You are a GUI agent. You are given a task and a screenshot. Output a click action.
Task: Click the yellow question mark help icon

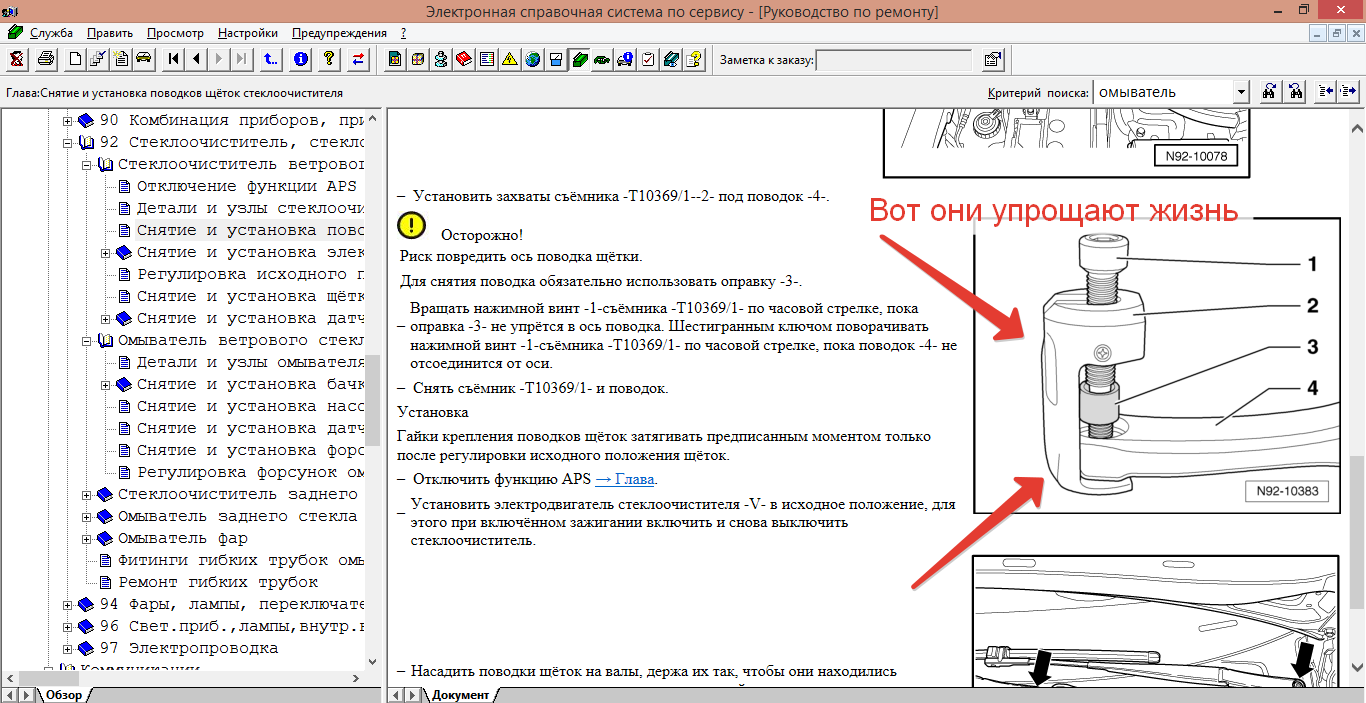tap(328, 59)
